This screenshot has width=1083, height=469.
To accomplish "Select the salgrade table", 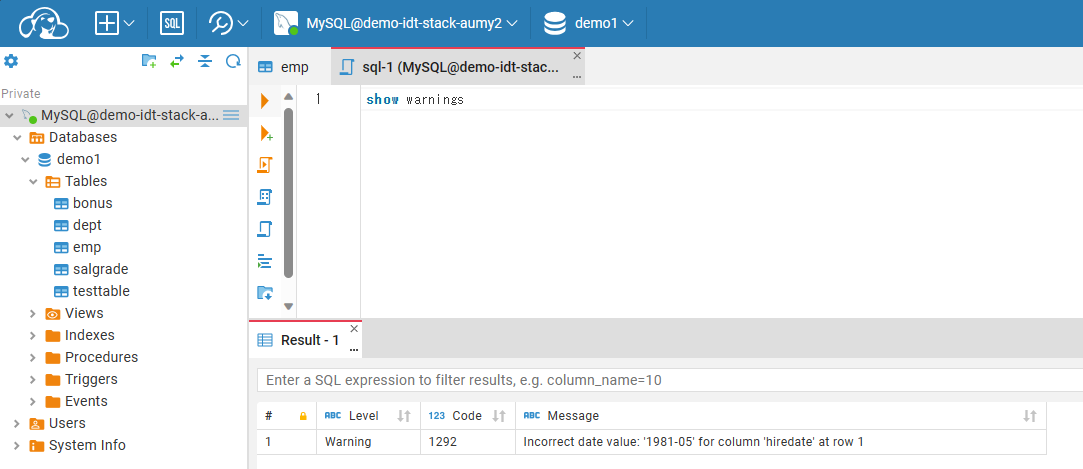I will point(100,269).
